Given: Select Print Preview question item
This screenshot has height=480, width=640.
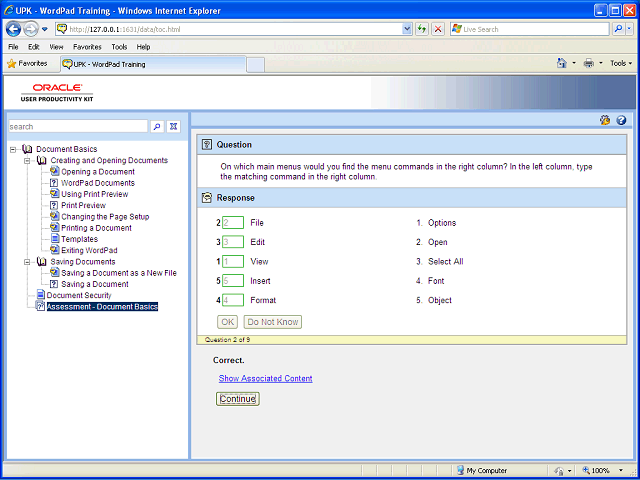Looking at the screenshot, I should pos(83,205).
